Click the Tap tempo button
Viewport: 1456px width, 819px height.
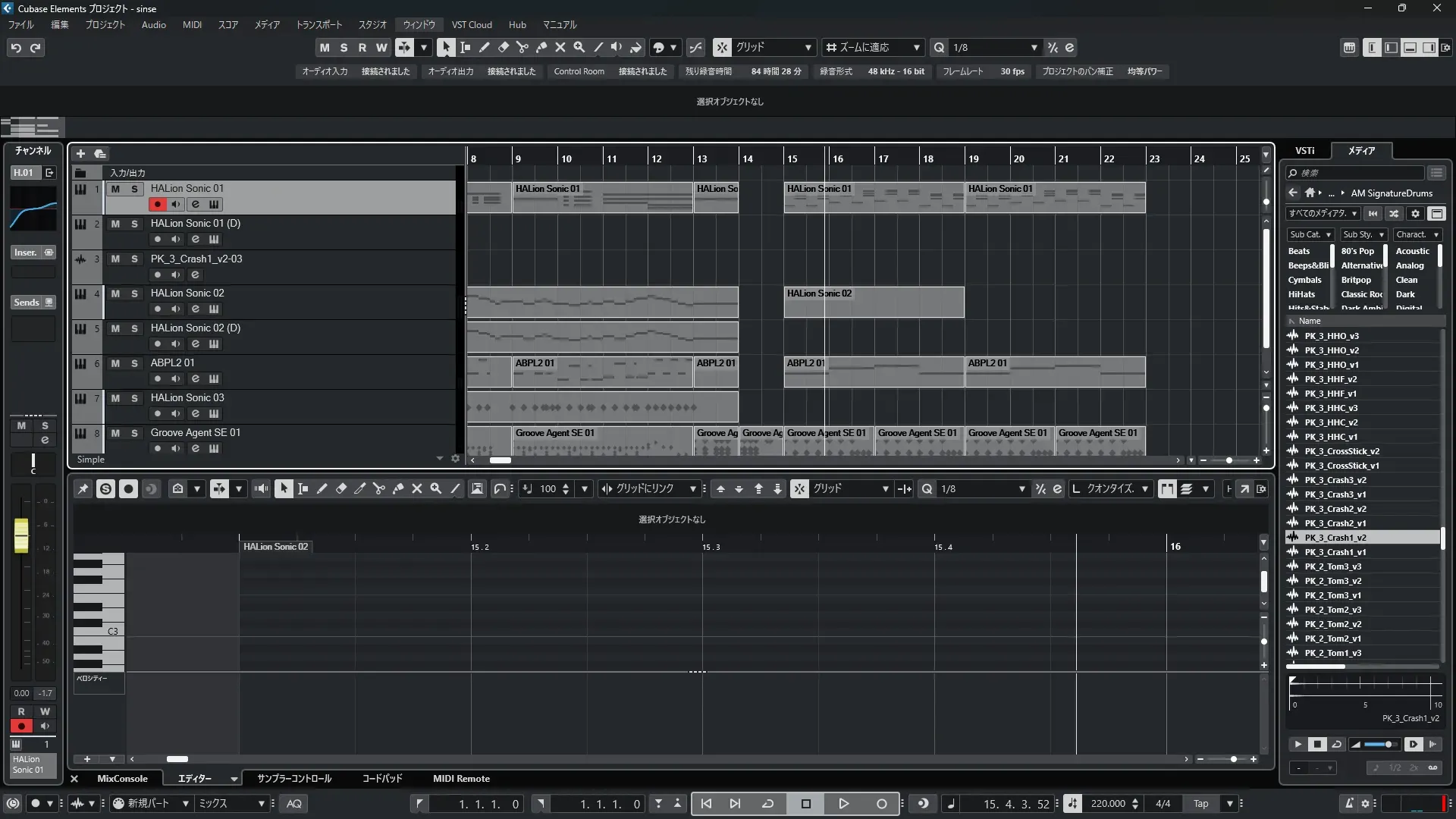coord(1200,803)
